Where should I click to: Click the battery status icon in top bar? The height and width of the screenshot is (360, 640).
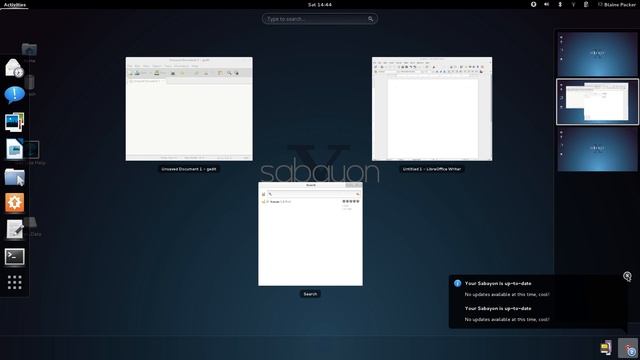click(x=586, y=4)
